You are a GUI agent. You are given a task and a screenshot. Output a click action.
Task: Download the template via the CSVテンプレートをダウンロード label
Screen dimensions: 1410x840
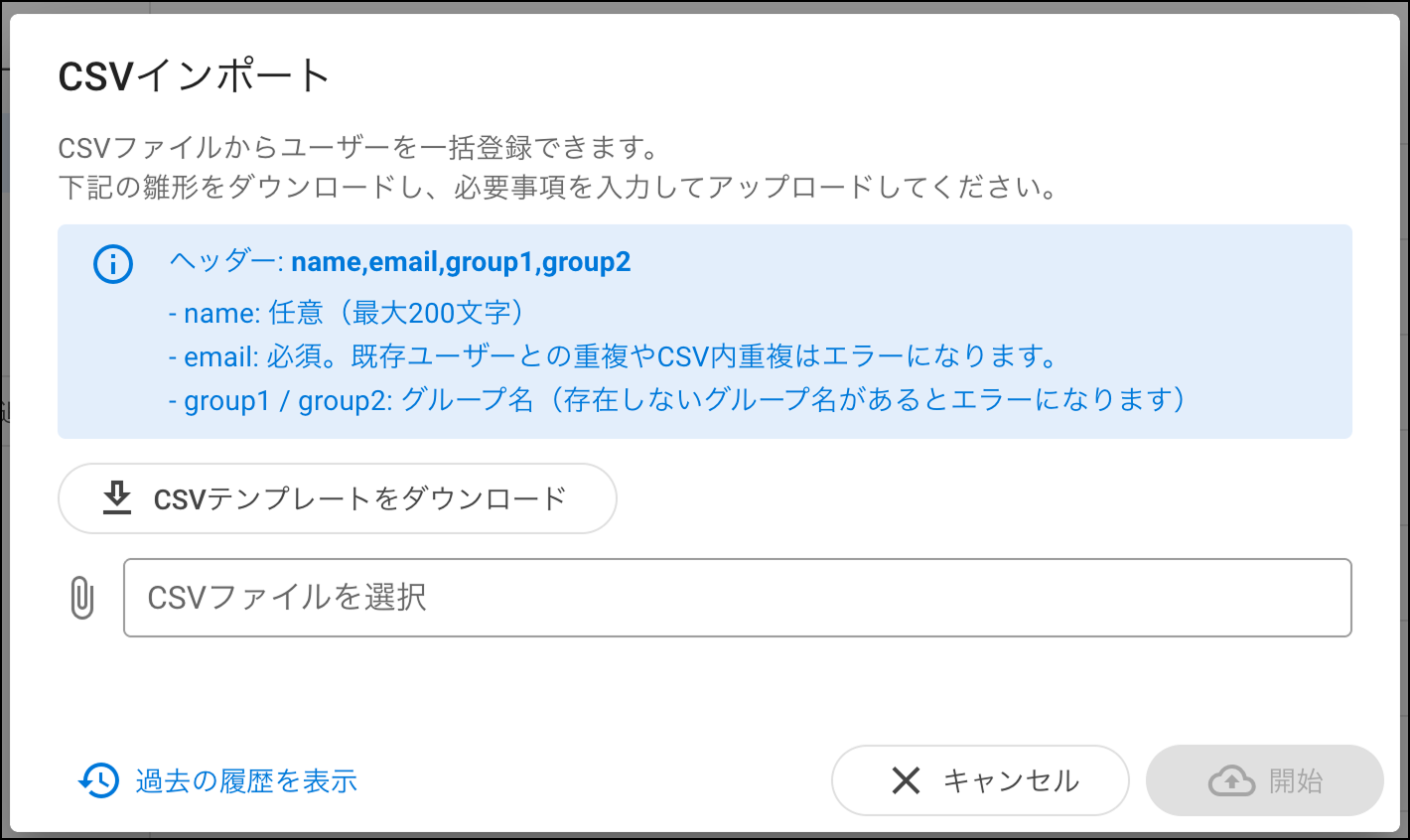(x=359, y=498)
